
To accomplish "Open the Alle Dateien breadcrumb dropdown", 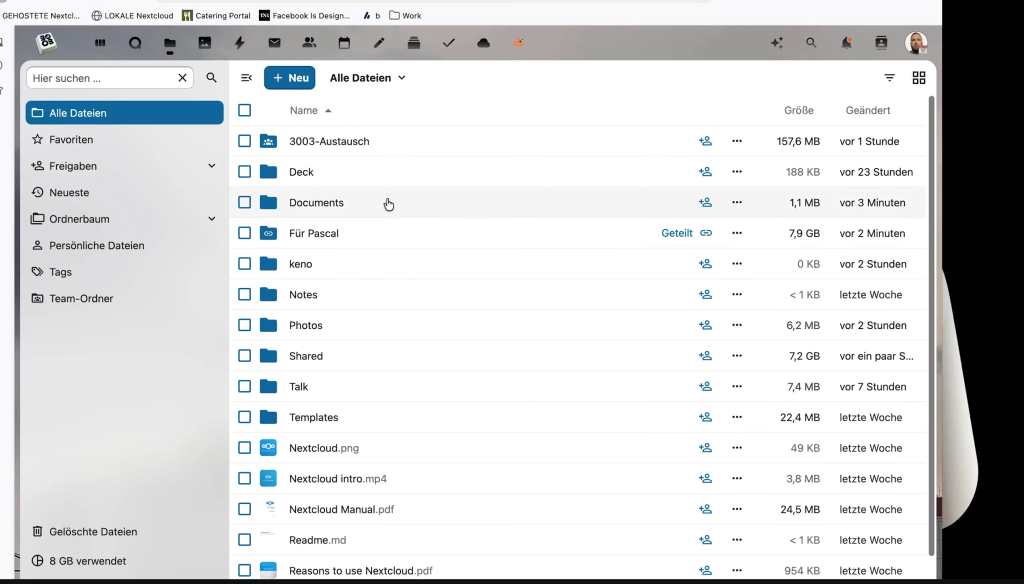I will point(368,78).
